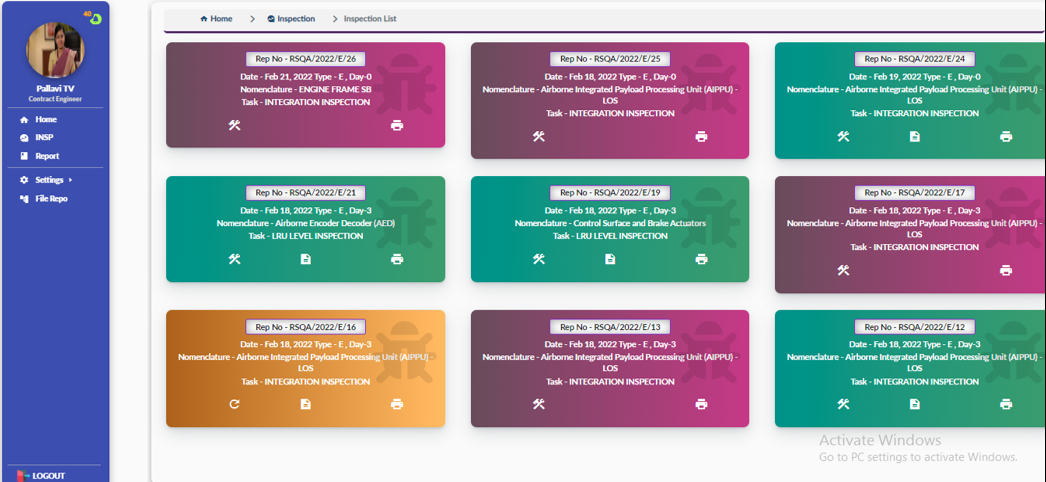Open document icon on RSQA/2022/E/21 card

pos(305,259)
